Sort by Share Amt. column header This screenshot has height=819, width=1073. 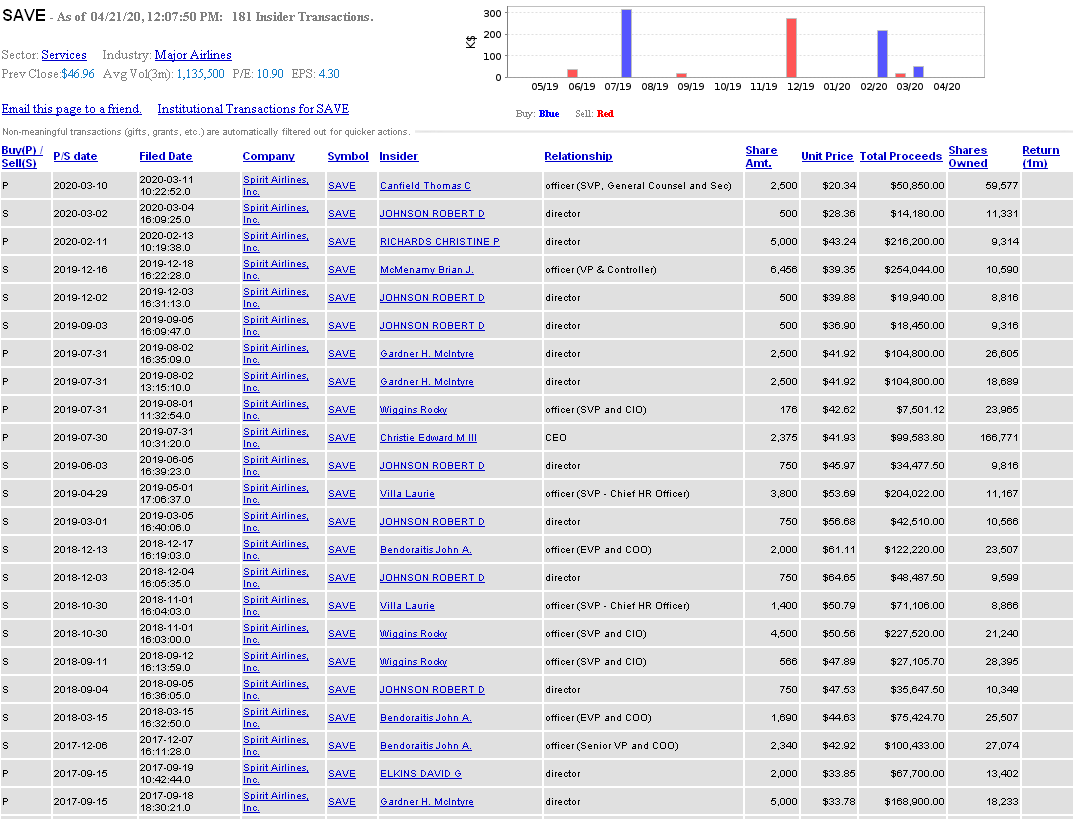pos(761,157)
